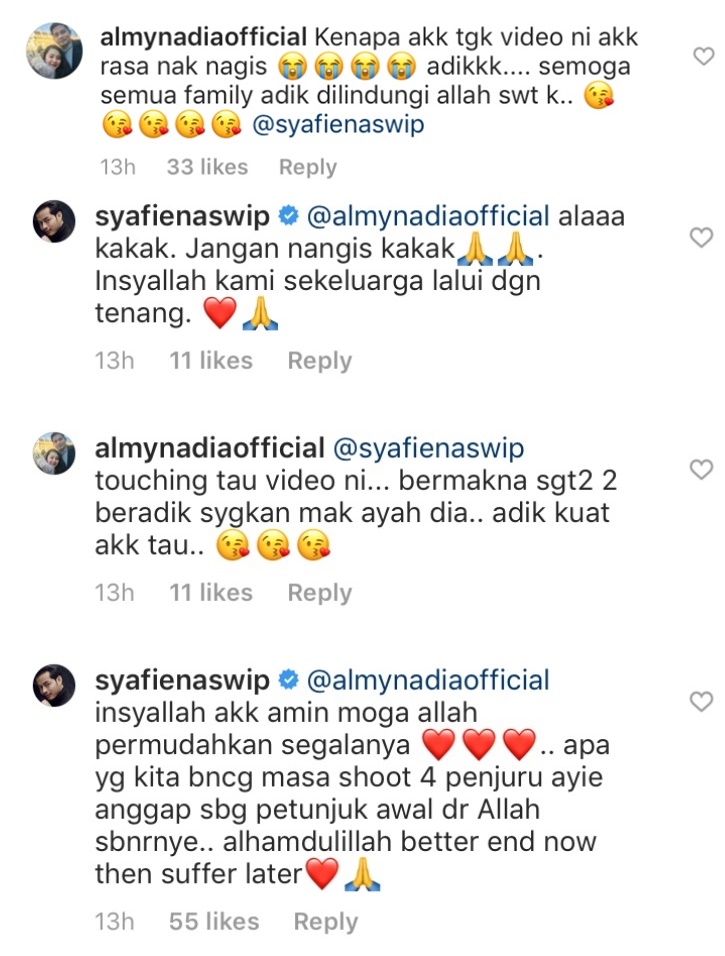Tap heart on 'Jangan nangis kakak' comment
The height and width of the screenshot is (956, 725).
(x=701, y=237)
